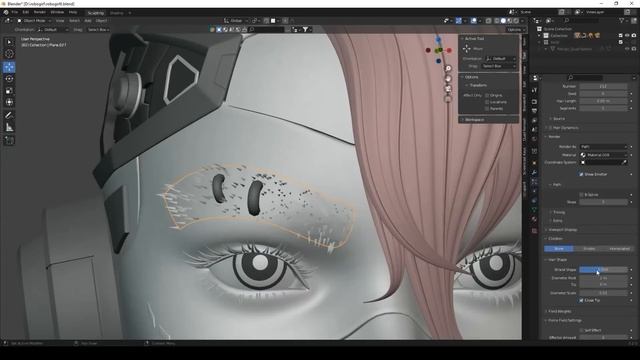Click the filter funnel icon in header
The height and width of the screenshot is (360, 640).
coord(305,29)
